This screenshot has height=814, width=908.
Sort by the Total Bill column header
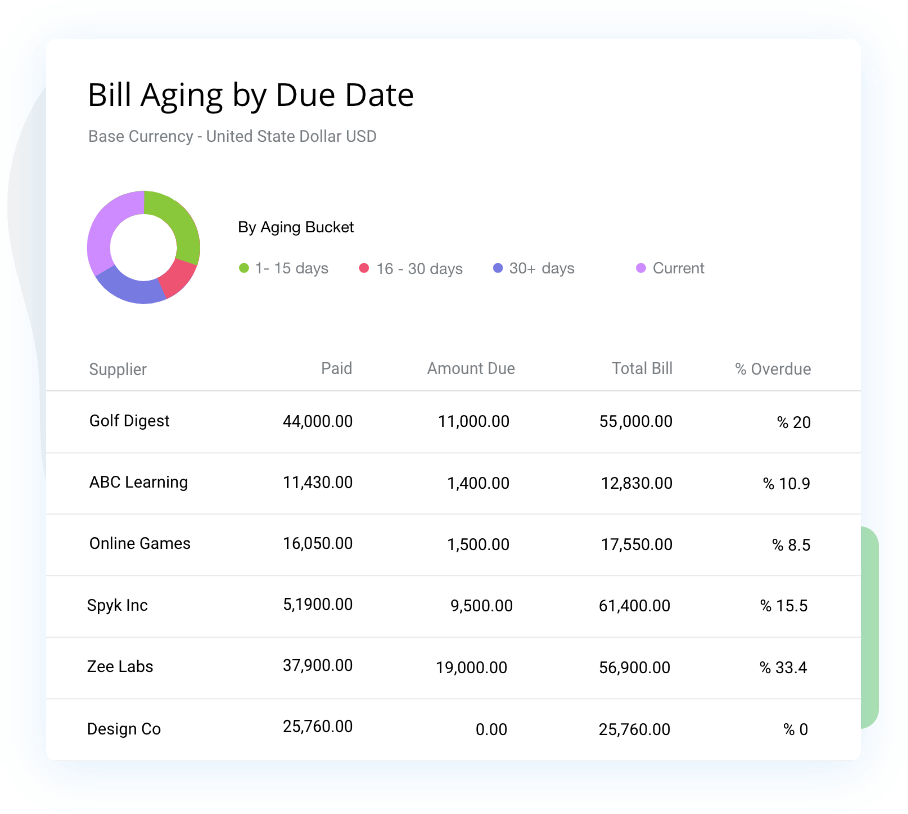641,368
